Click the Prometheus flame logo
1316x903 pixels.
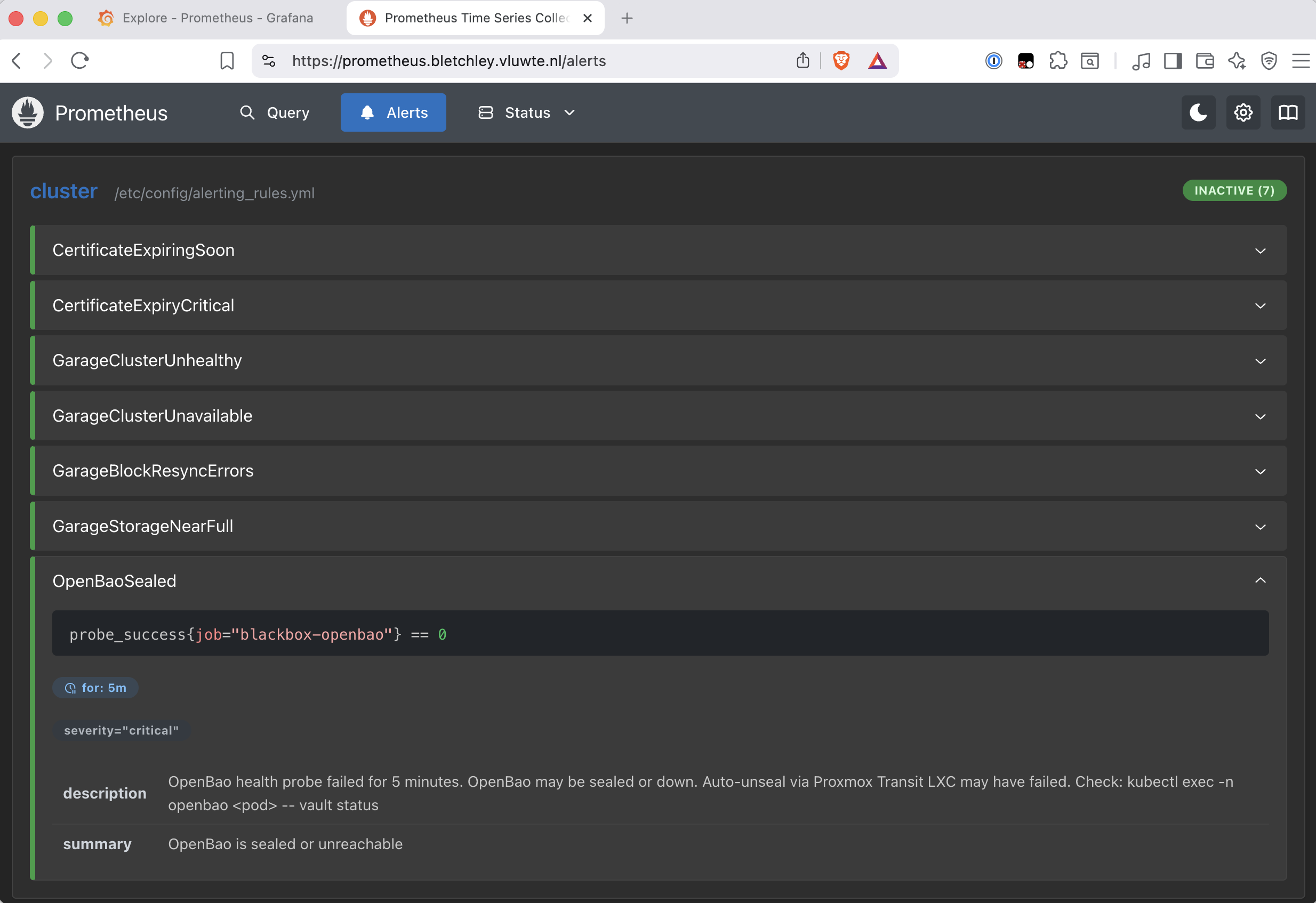point(28,112)
